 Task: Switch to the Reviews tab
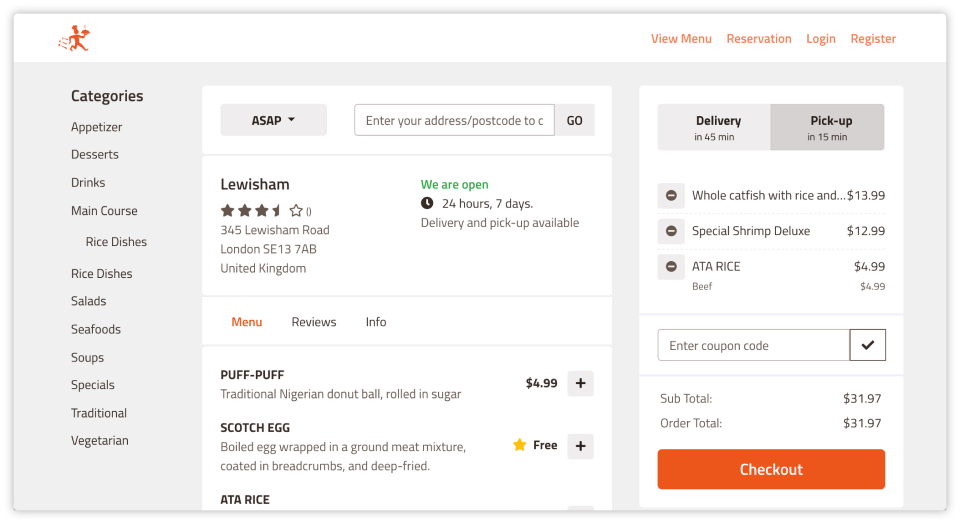(x=314, y=322)
